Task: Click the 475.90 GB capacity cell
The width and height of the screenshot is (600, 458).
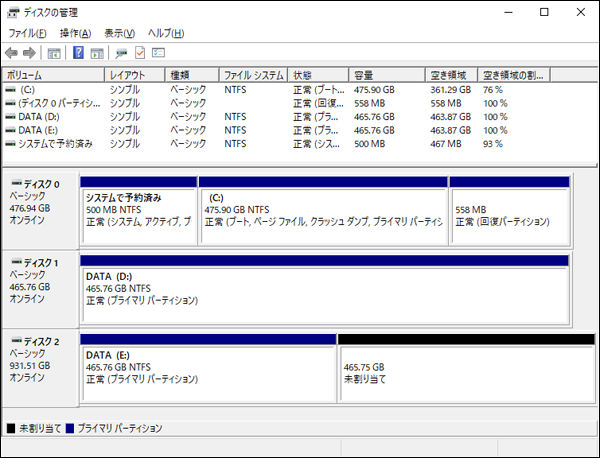Action: coord(374,90)
